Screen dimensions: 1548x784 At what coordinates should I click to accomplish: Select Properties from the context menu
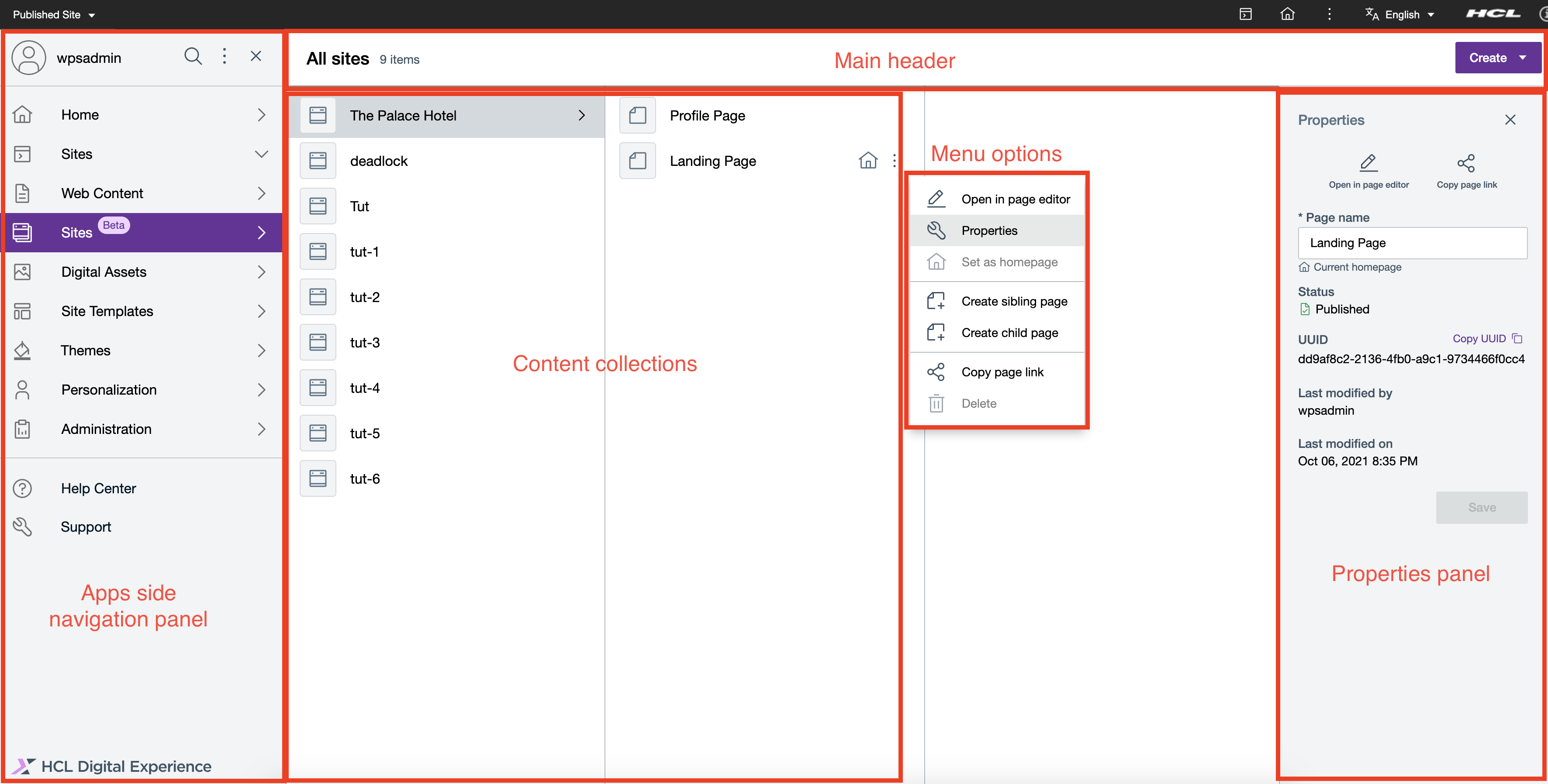point(990,230)
